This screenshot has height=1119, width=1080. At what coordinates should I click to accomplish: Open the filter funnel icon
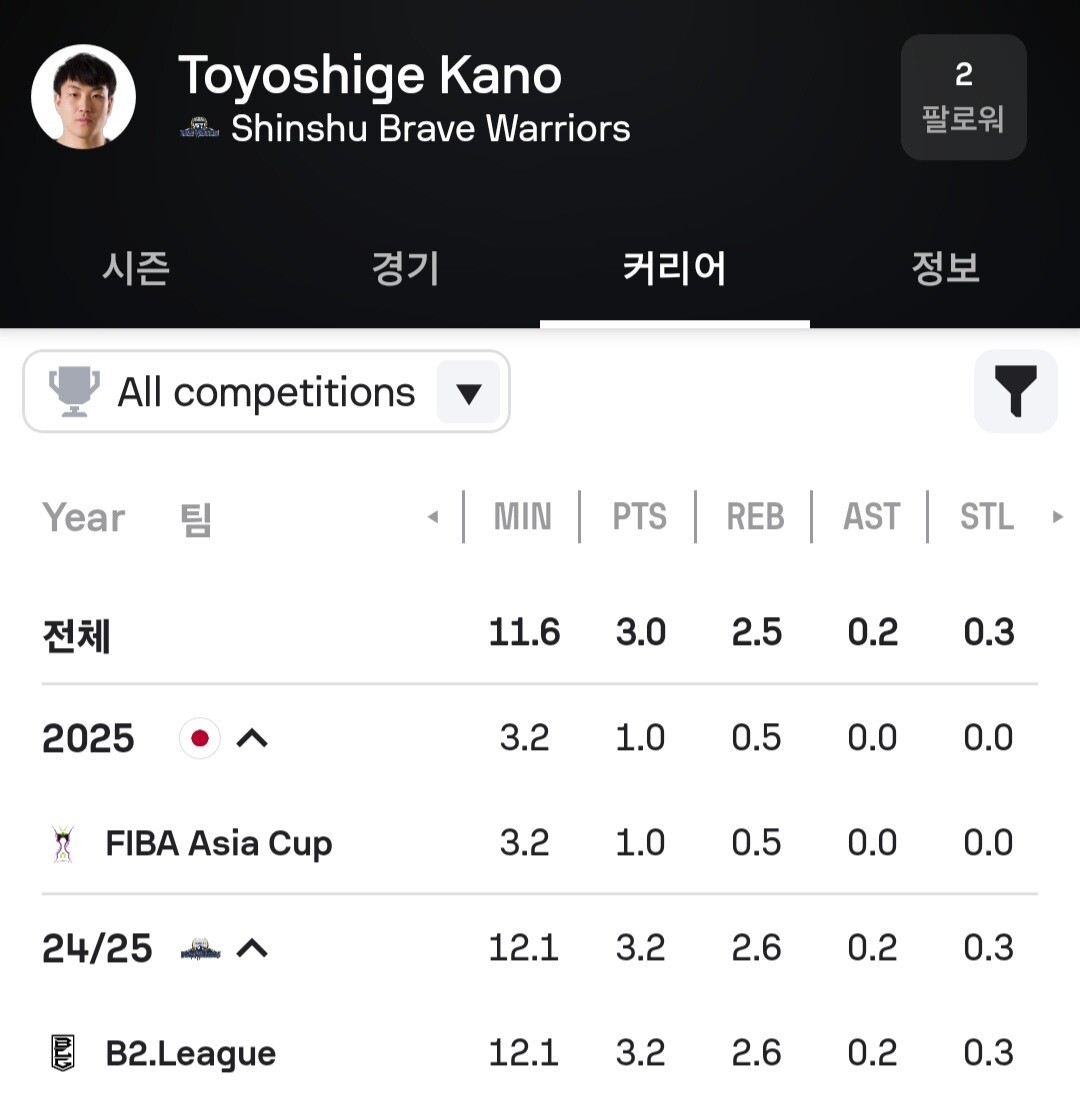[1015, 391]
